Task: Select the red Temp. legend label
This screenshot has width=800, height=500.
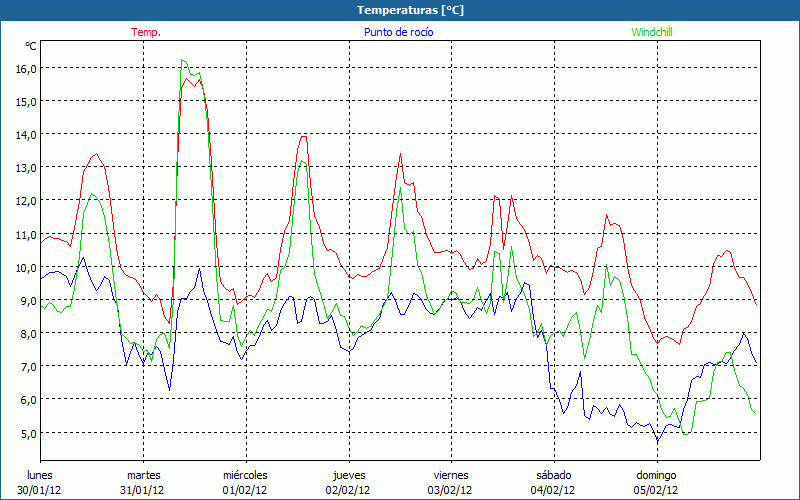Action: point(146,32)
